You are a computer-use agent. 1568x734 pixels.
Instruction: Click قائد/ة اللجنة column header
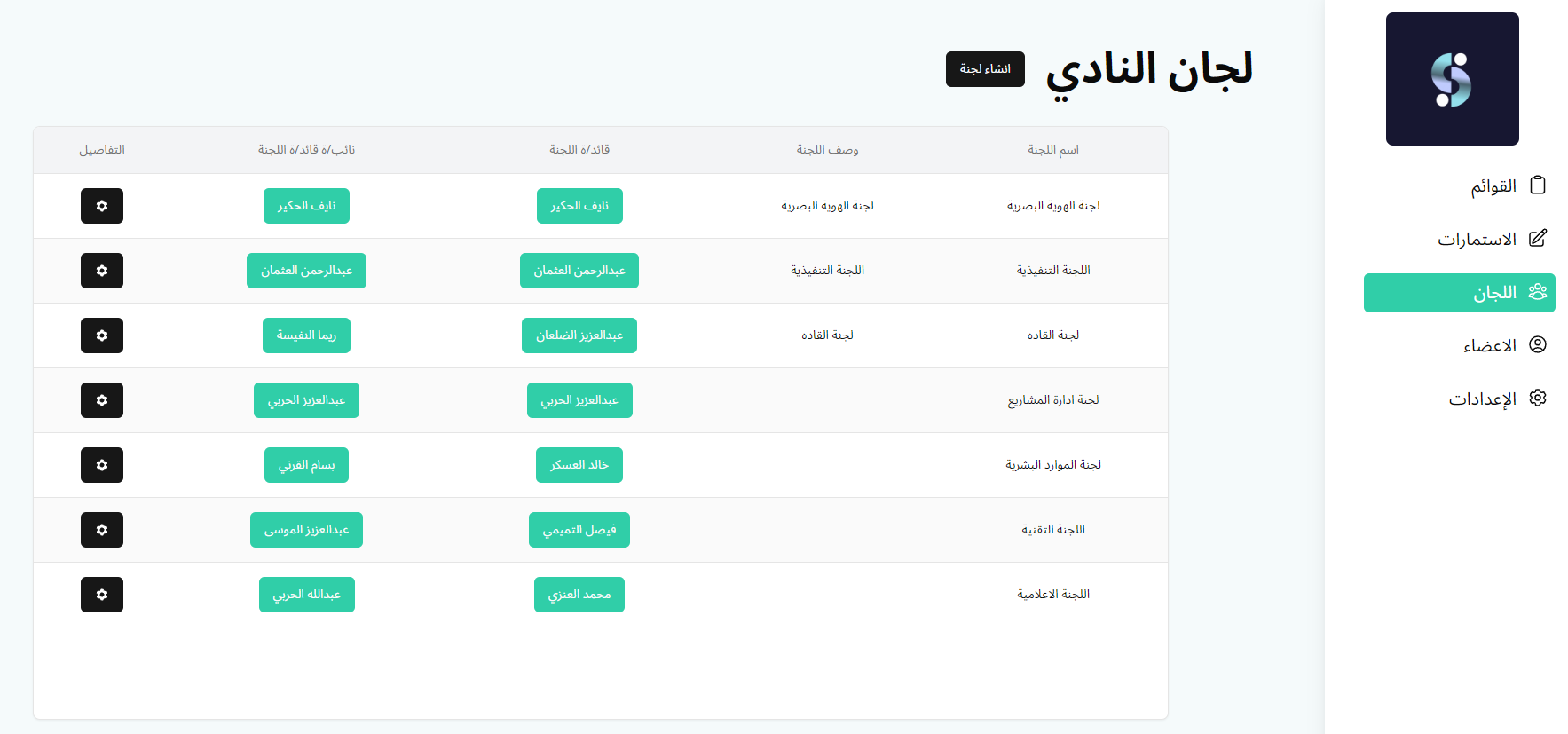pyautogui.click(x=579, y=150)
